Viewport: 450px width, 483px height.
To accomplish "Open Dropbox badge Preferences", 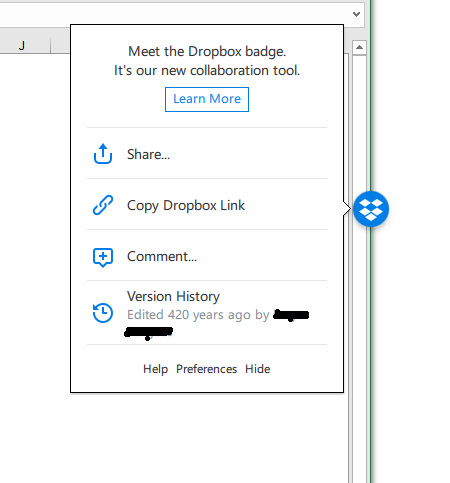I will tap(206, 369).
